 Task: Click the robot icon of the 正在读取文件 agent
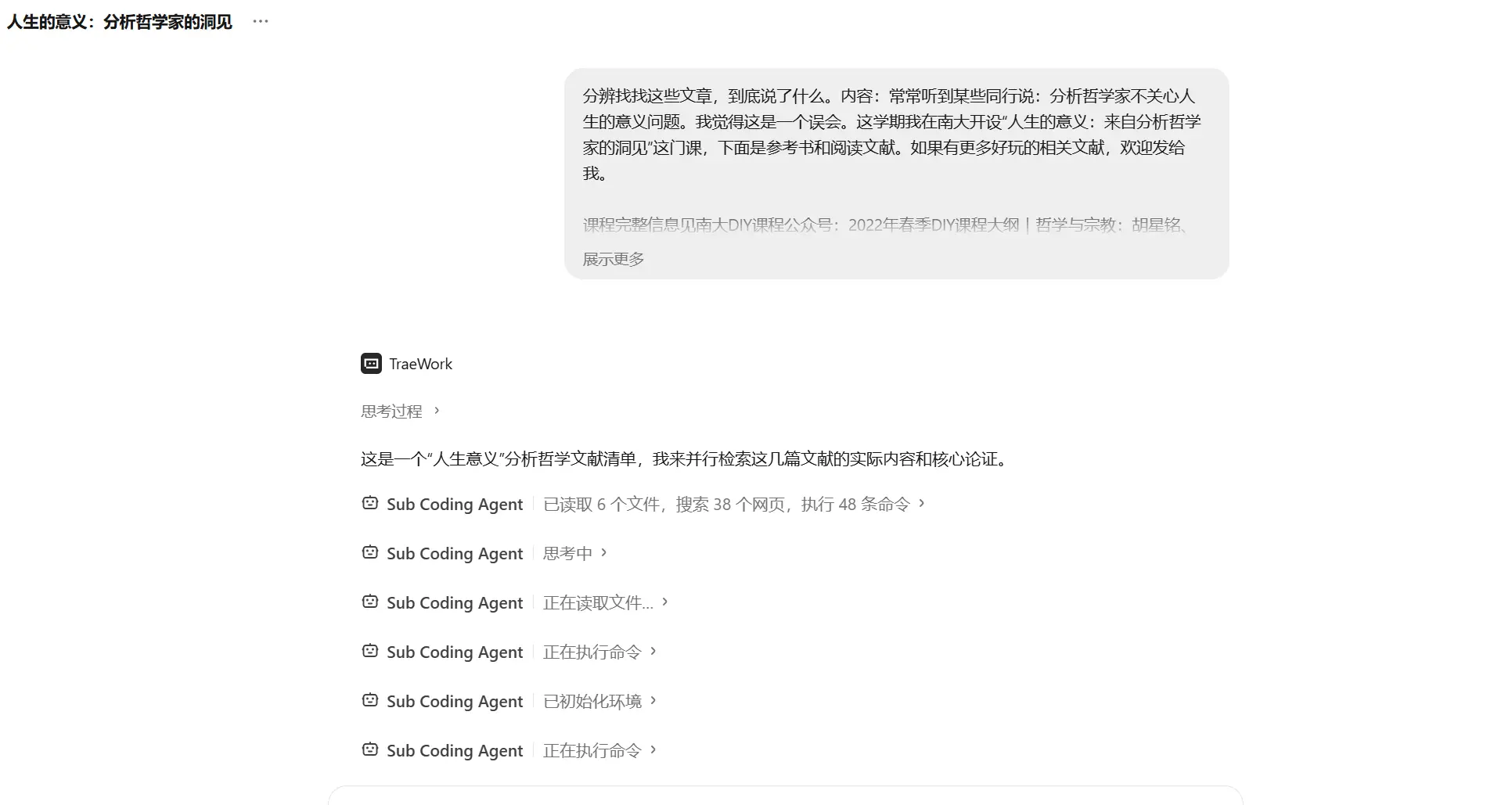tap(370, 602)
